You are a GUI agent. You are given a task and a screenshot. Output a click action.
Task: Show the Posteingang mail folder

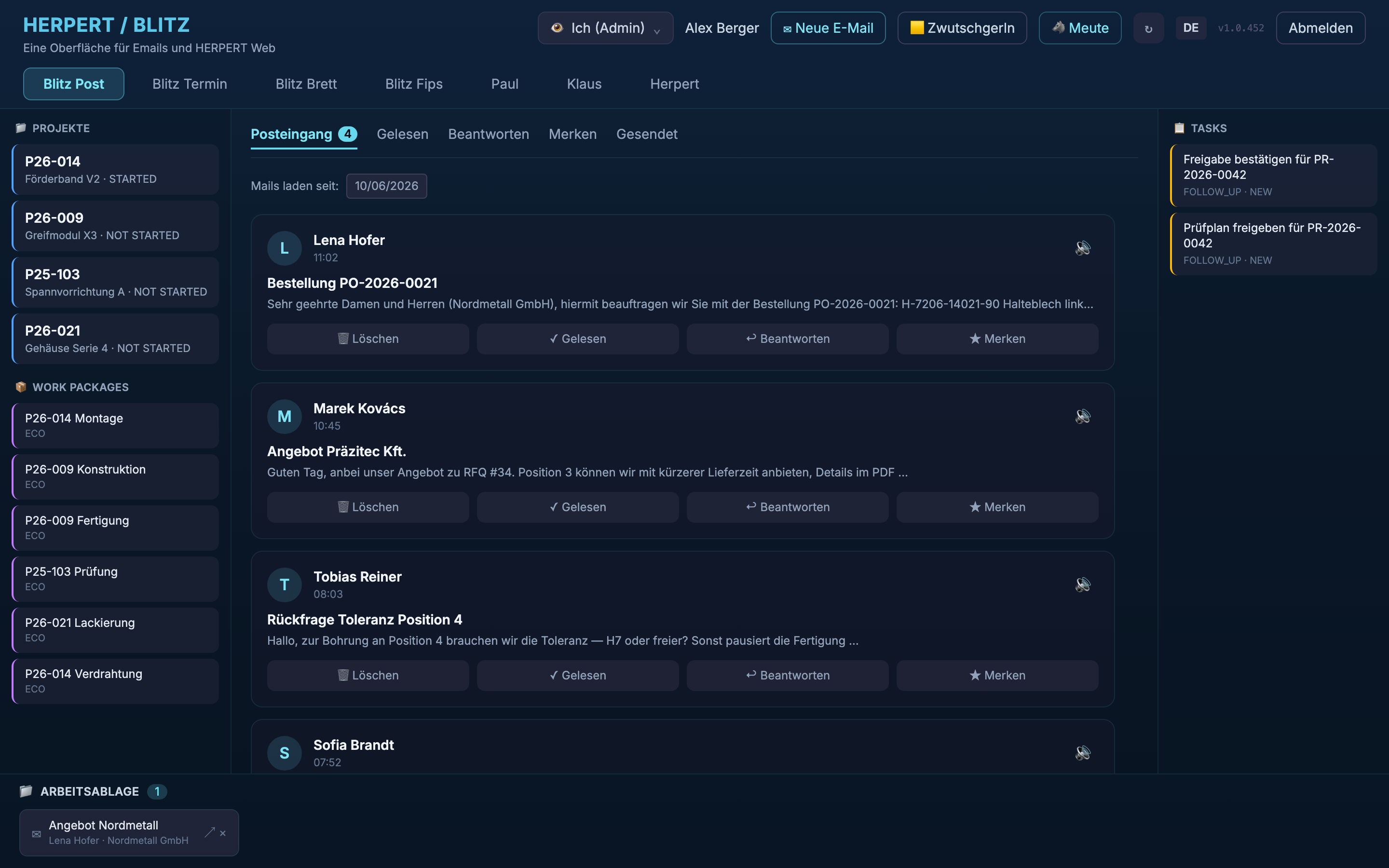pos(304,135)
